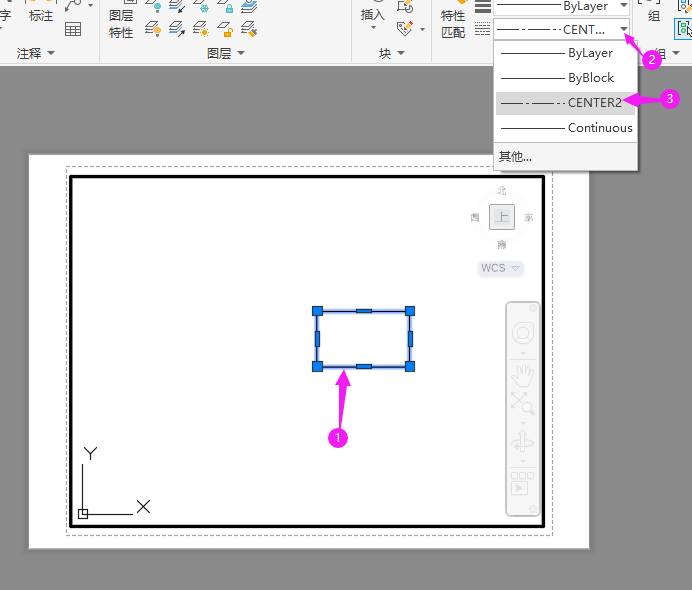
Task: Click the sun thaw all layers icon
Action: click(x=201, y=30)
